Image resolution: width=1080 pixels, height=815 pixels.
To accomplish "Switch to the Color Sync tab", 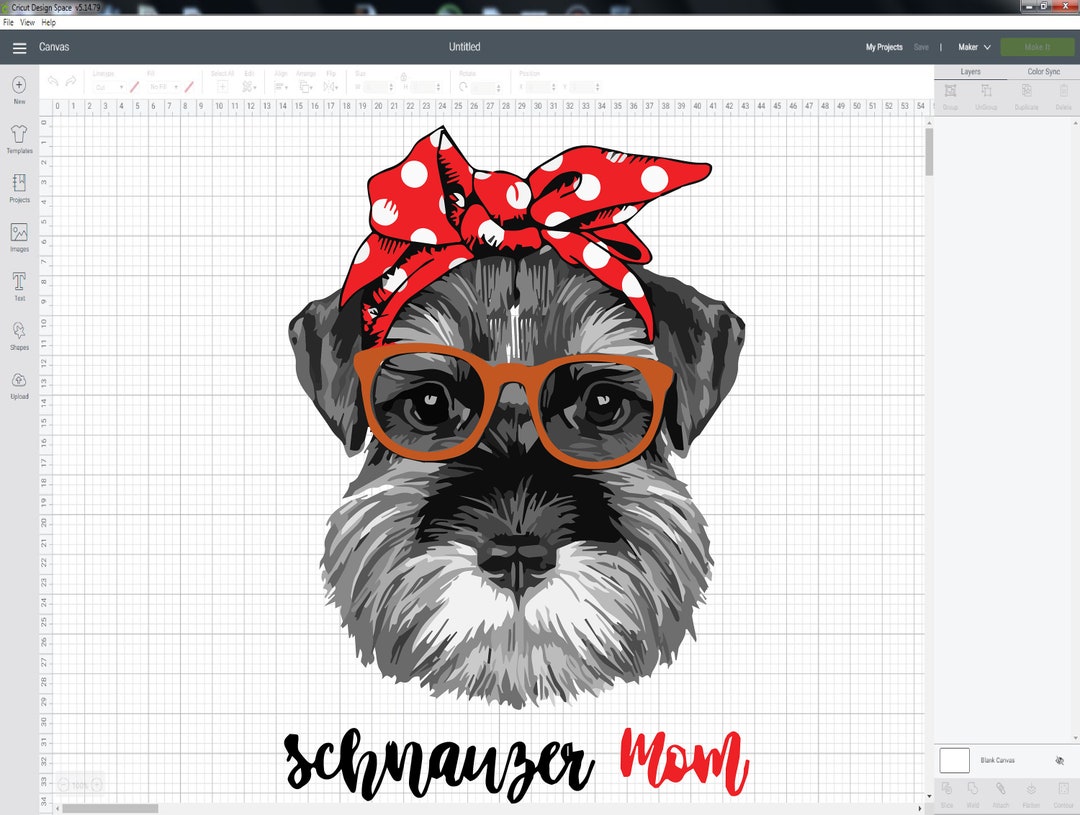I will [1045, 71].
